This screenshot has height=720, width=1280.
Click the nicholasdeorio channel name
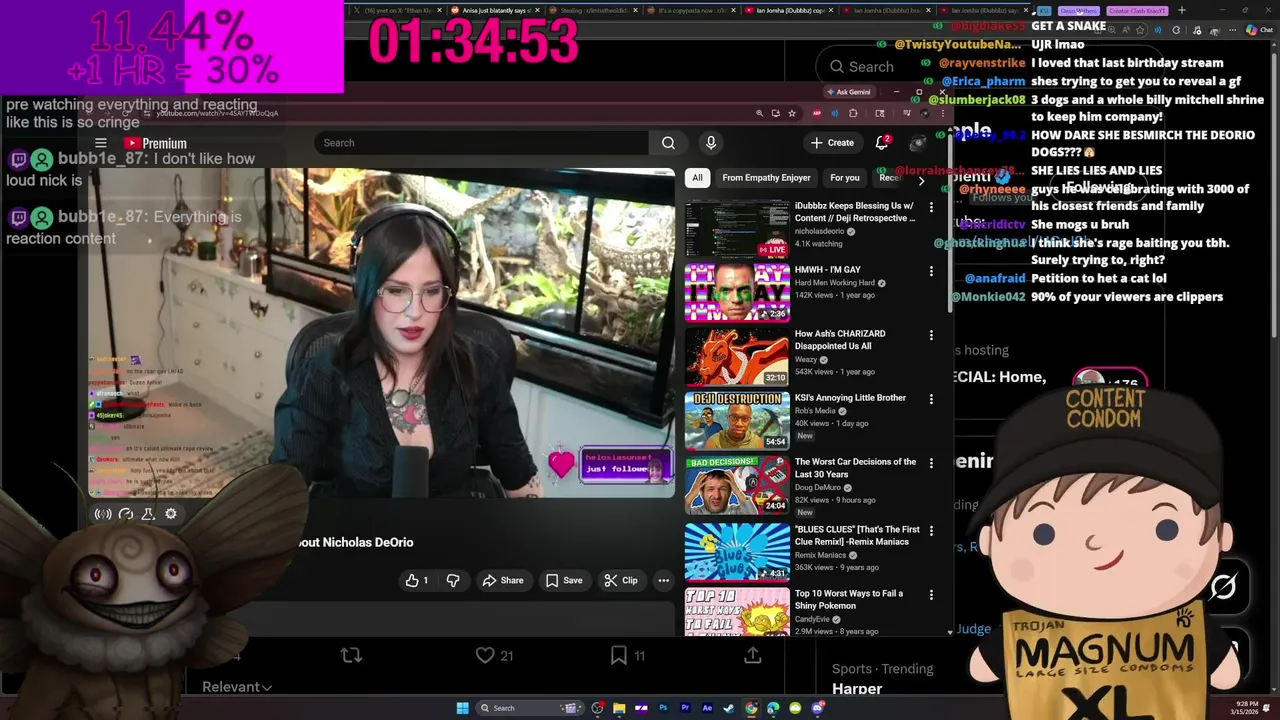(x=819, y=231)
